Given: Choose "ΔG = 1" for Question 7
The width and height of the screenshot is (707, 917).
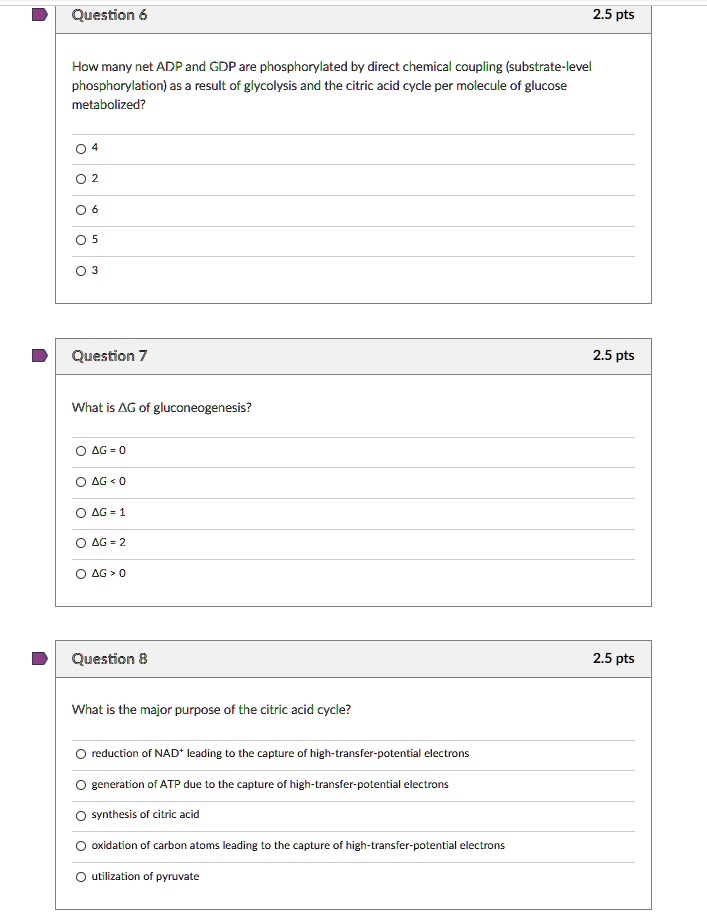Looking at the screenshot, I should [x=80, y=512].
